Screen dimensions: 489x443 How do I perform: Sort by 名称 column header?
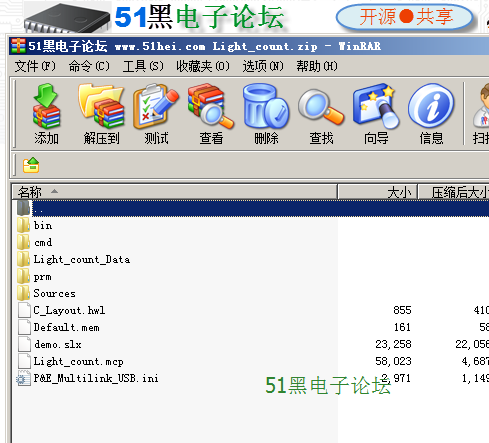coord(175,192)
